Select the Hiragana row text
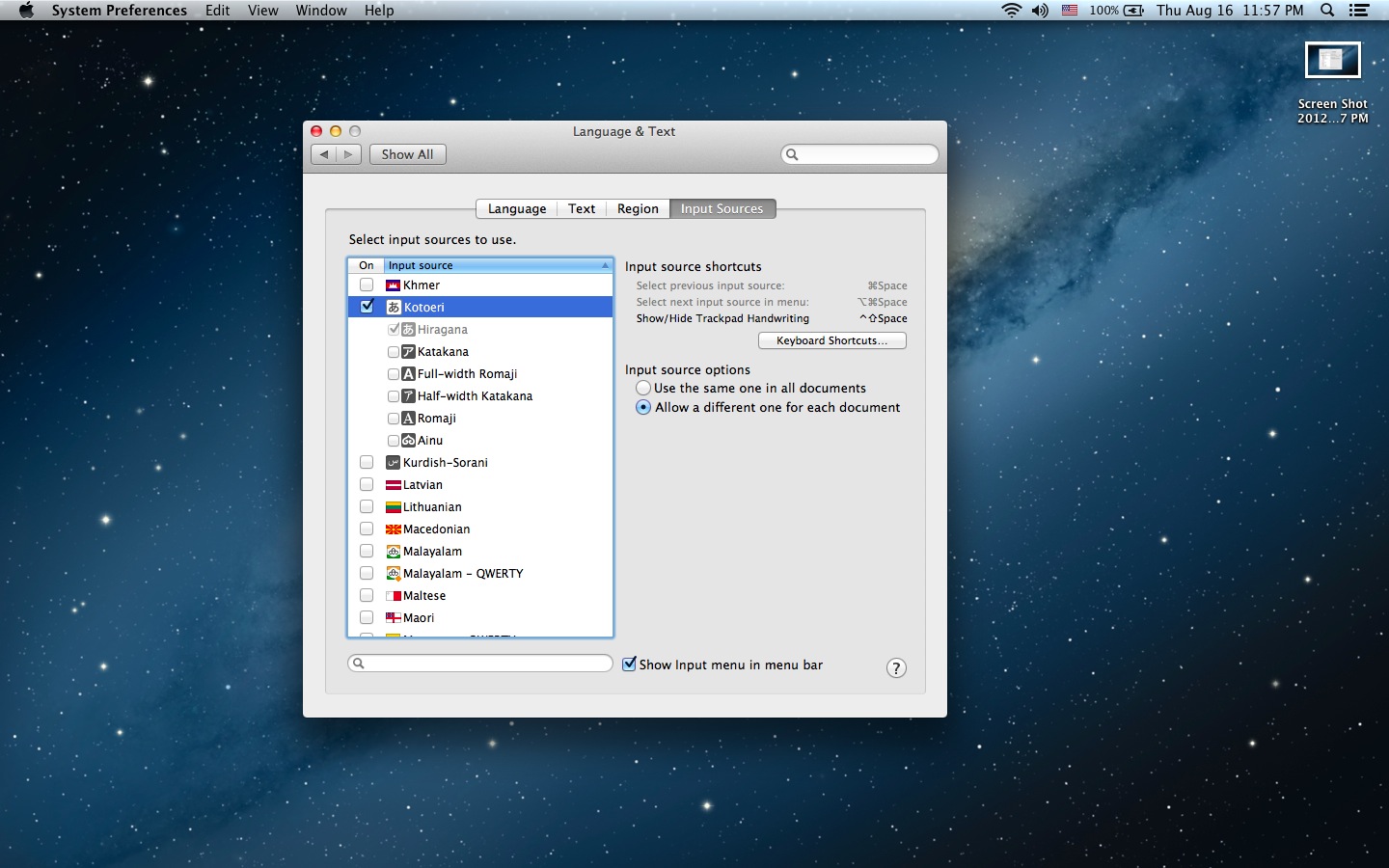Image resolution: width=1389 pixels, height=868 pixels. 443,330
